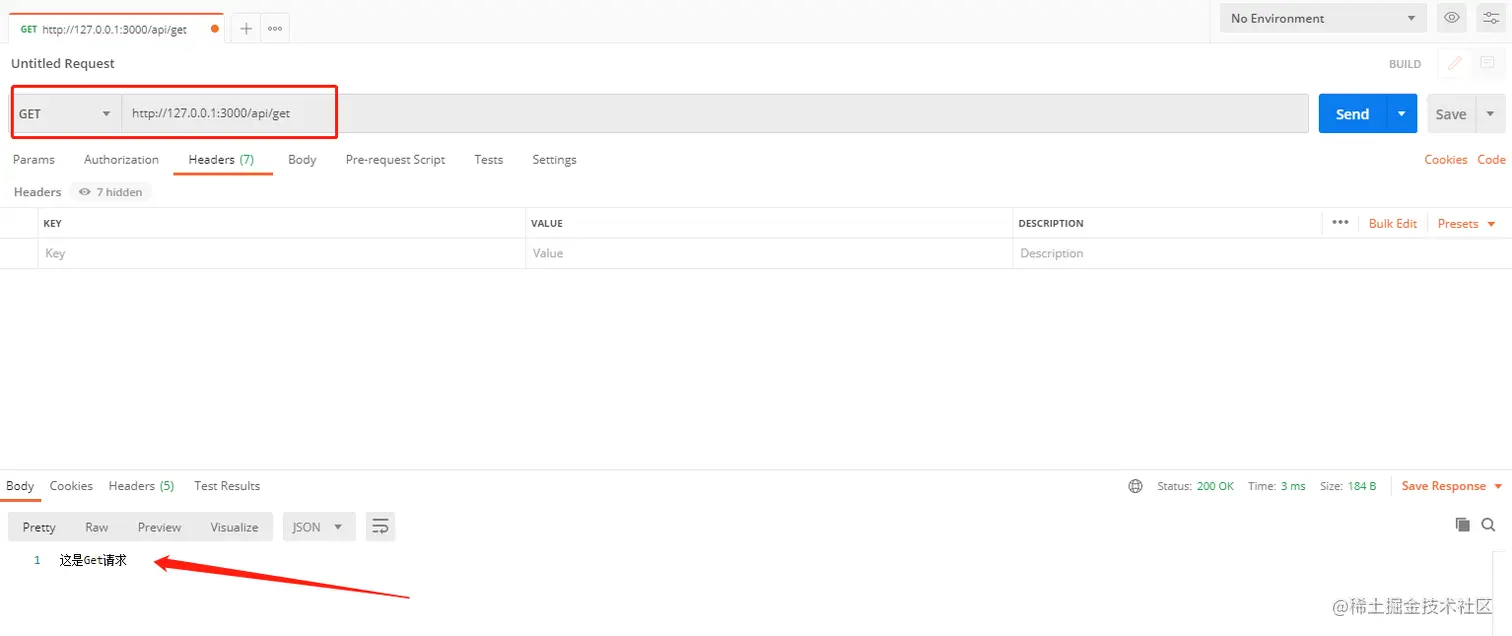
Task: Show the 7 hidden headers
Action: click(x=111, y=192)
